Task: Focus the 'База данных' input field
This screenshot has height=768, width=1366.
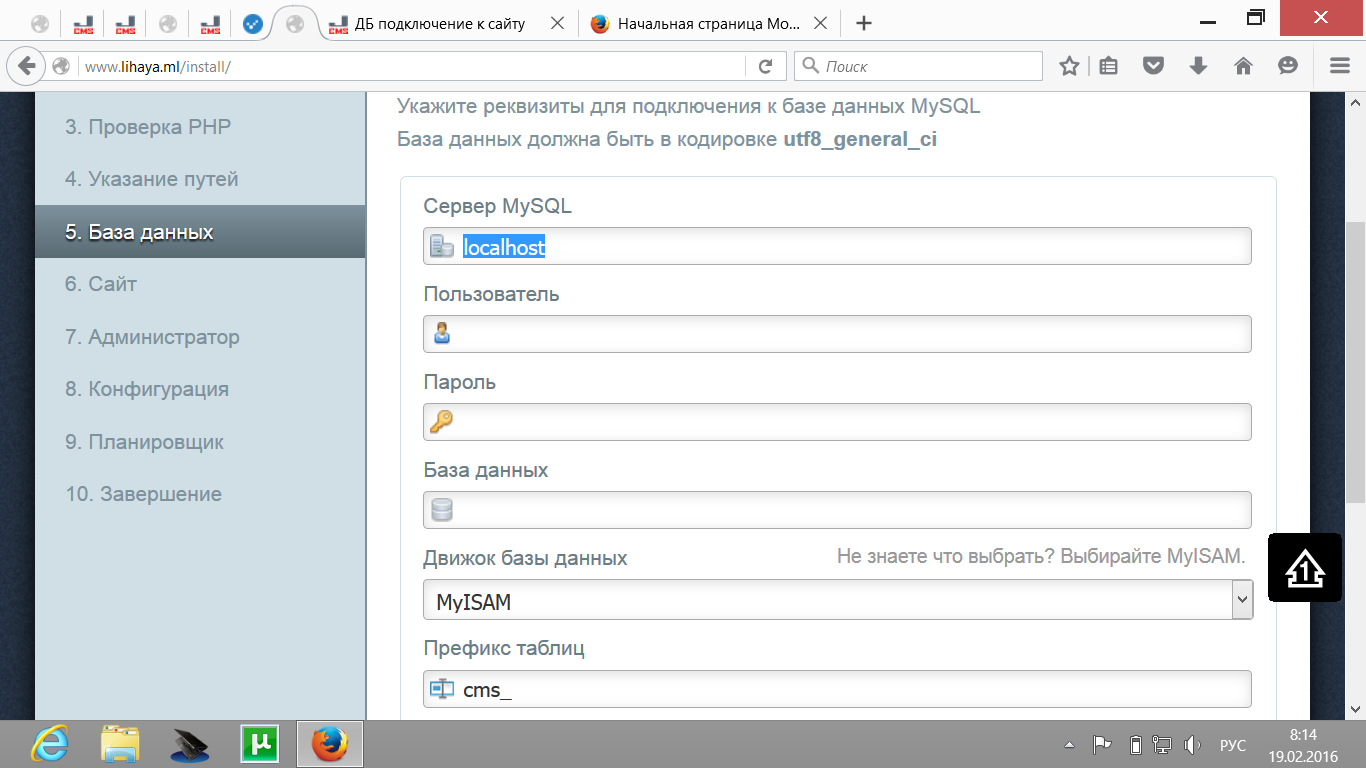Action: [837, 510]
